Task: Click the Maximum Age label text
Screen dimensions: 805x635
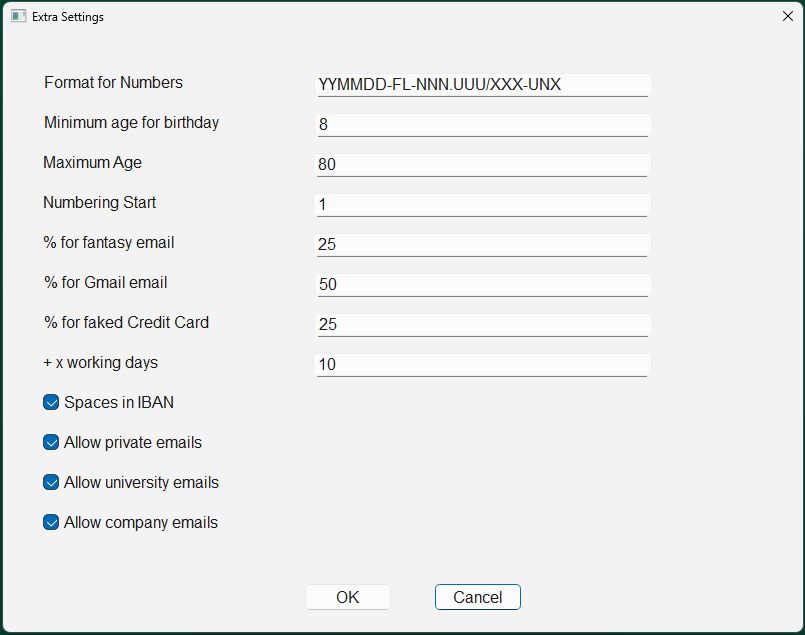Action: tap(92, 163)
